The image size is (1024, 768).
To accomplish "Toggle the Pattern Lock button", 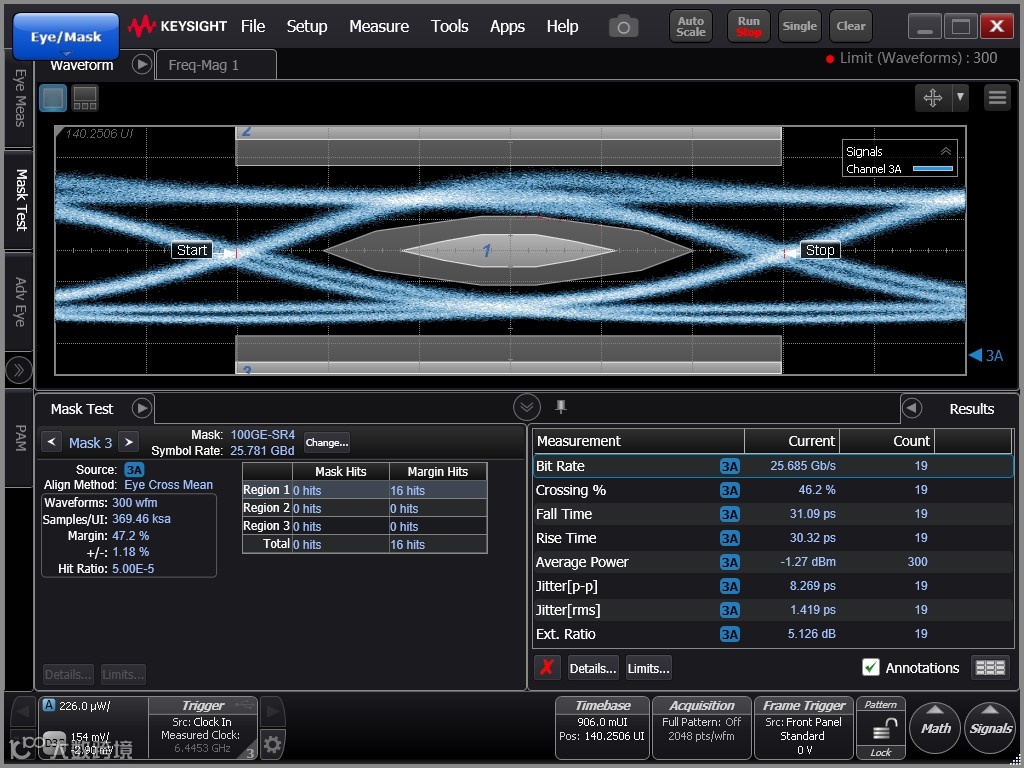I will tap(880, 730).
